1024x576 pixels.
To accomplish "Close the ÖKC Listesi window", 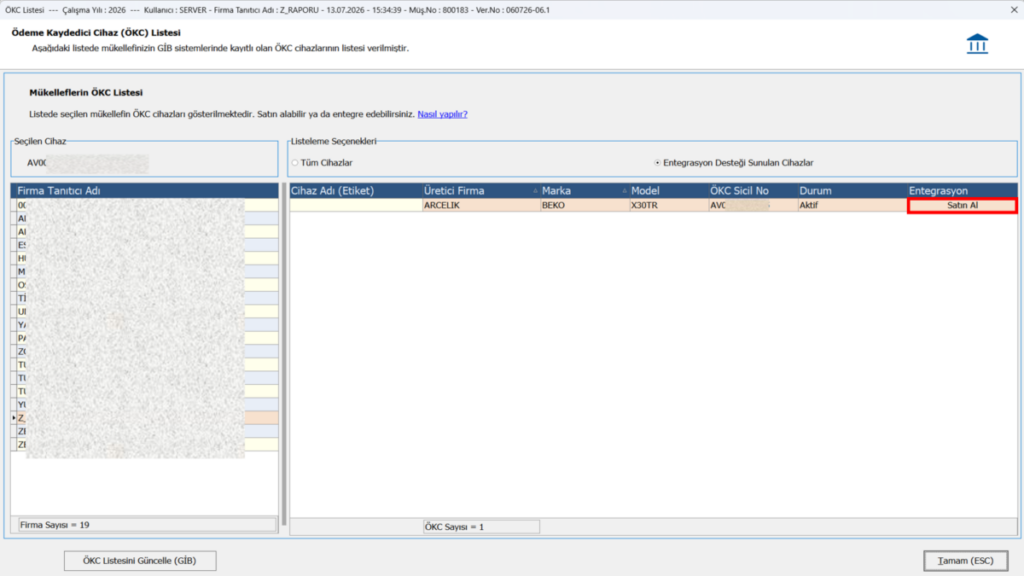I will [1014, 10].
